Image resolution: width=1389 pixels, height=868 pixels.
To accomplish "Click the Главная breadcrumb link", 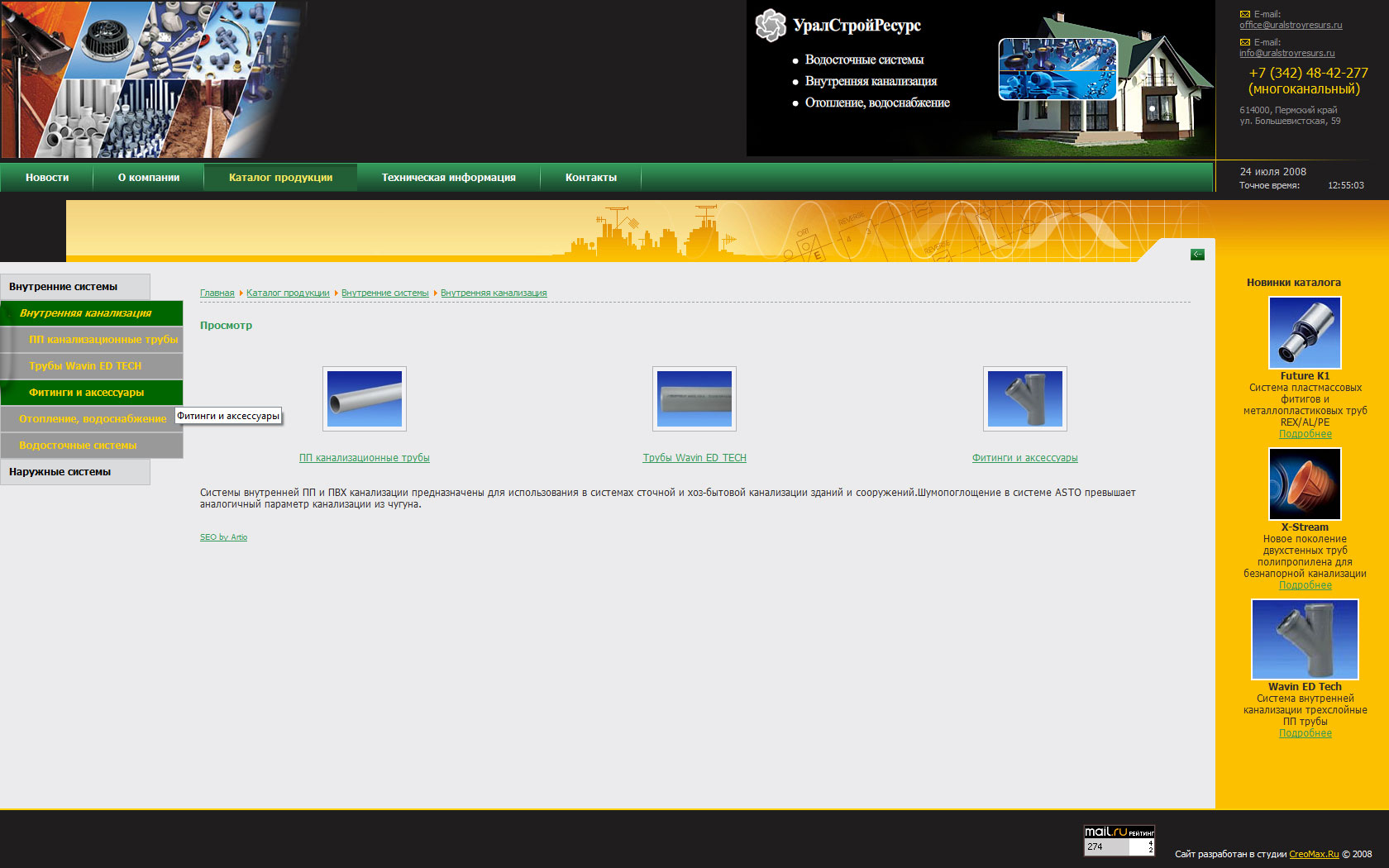I will click(x=217, y=293).
